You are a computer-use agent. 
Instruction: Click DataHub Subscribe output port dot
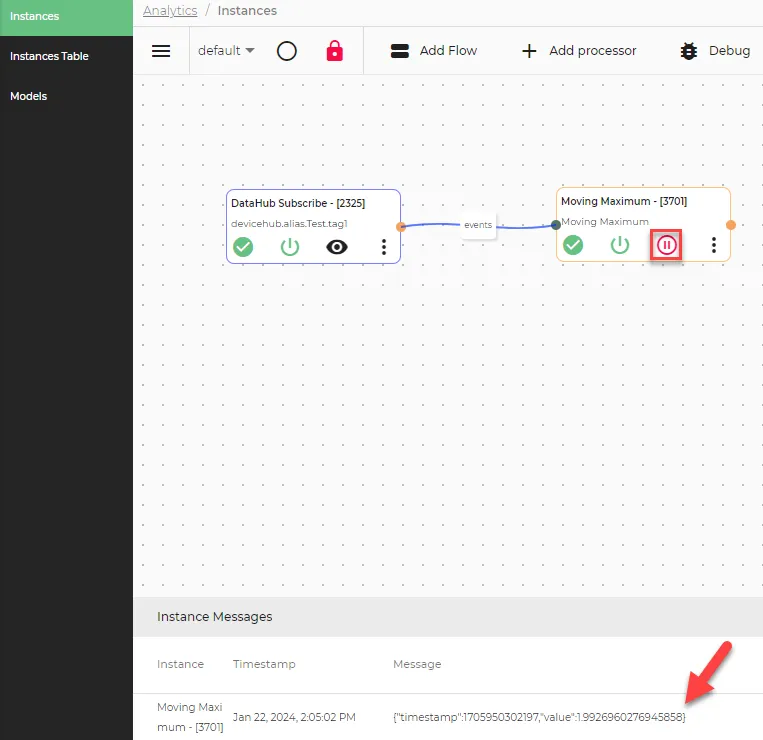click(400, 227)
